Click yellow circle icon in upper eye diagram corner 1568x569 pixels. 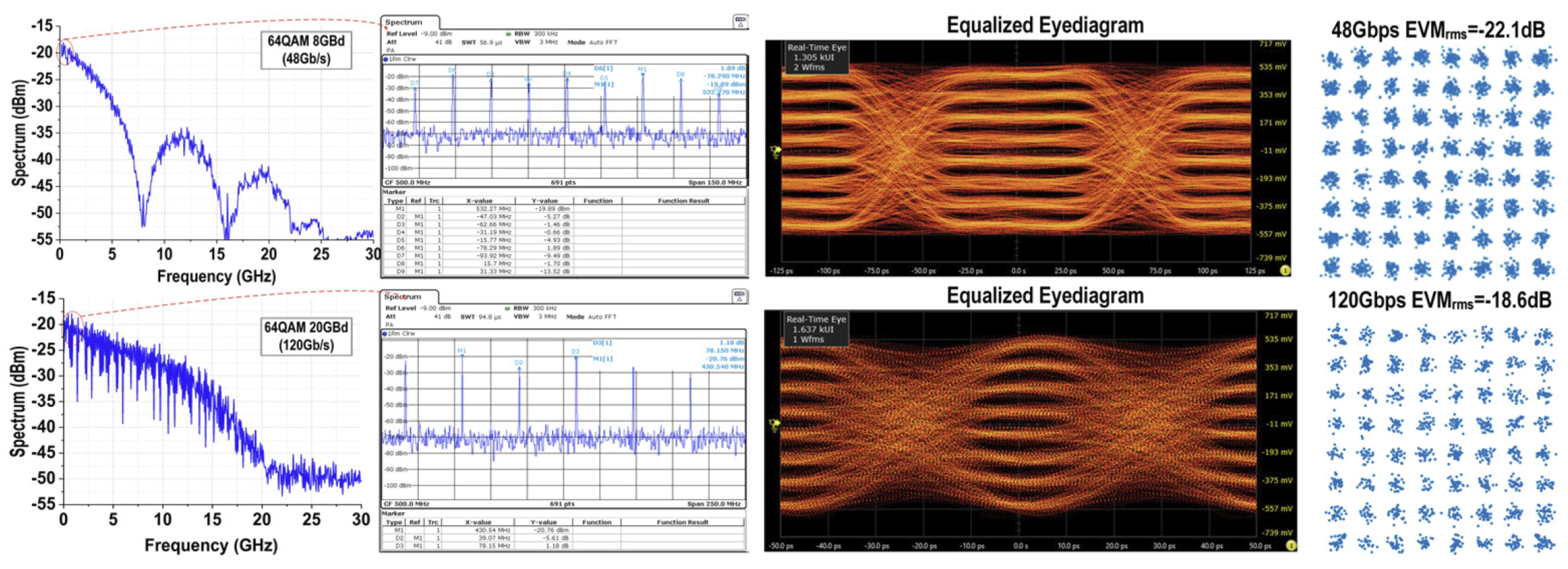click(1285, 271)
